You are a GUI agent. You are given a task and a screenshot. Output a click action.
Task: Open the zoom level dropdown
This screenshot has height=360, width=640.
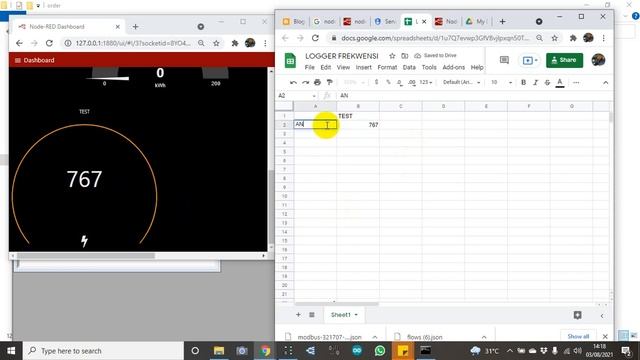353,82
